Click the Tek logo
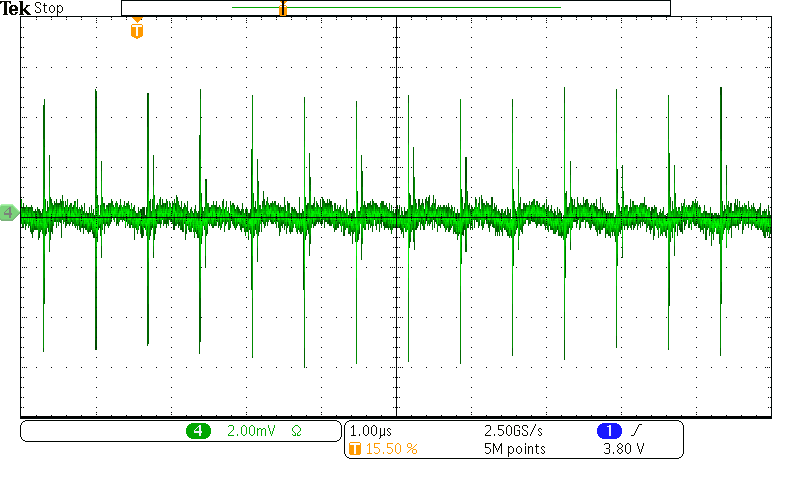 [15, 8]
